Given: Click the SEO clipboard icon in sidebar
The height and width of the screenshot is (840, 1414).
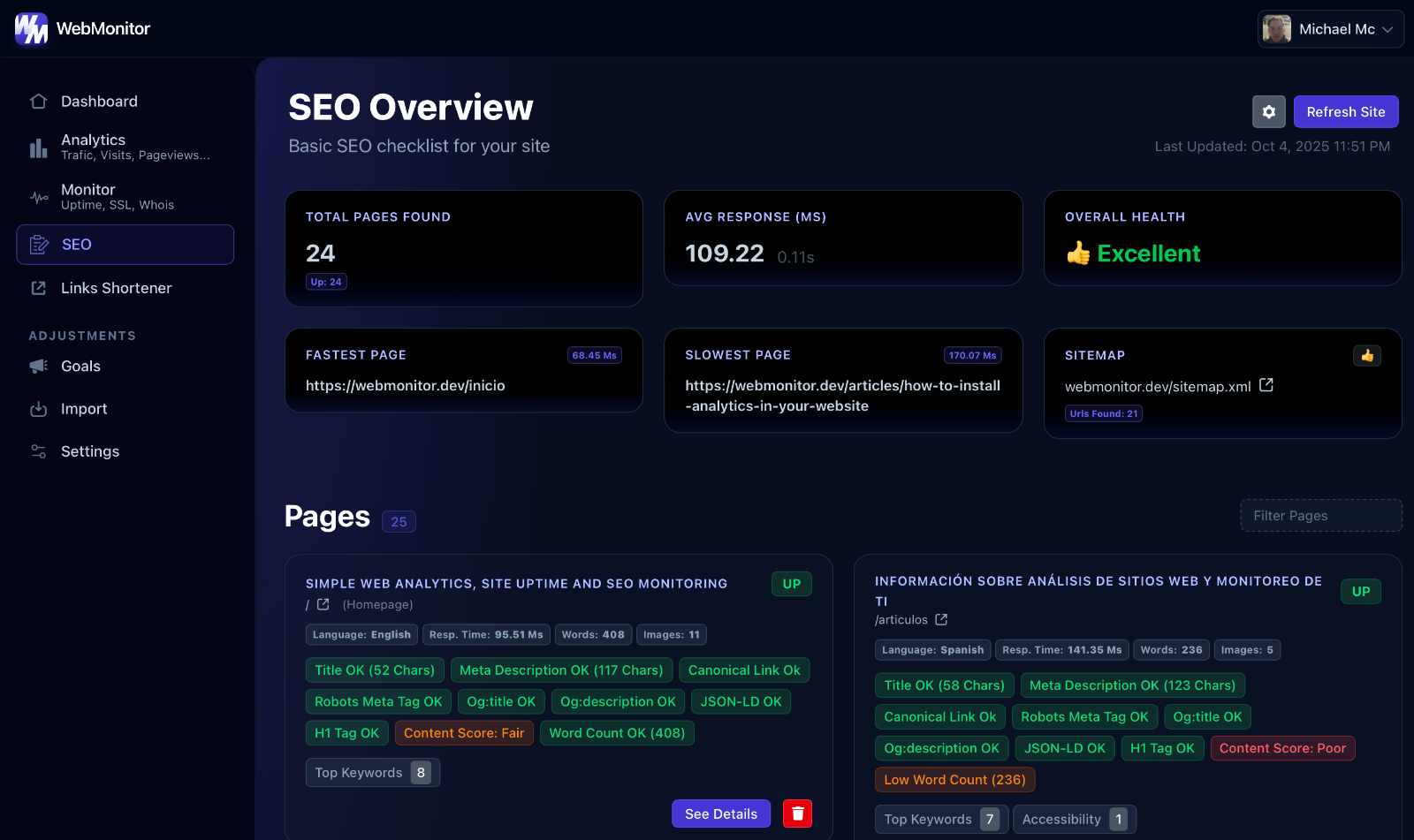Looking at the screenshot, I should tap(39, 245).
